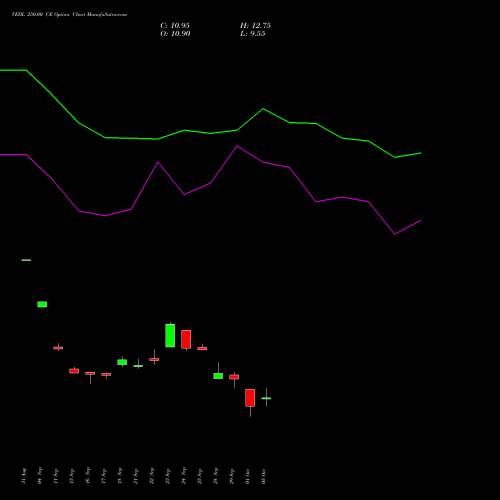Select the tall green candlestick for 23 Sep
This screenshot has width=500, height=500.
coord(170,335)
